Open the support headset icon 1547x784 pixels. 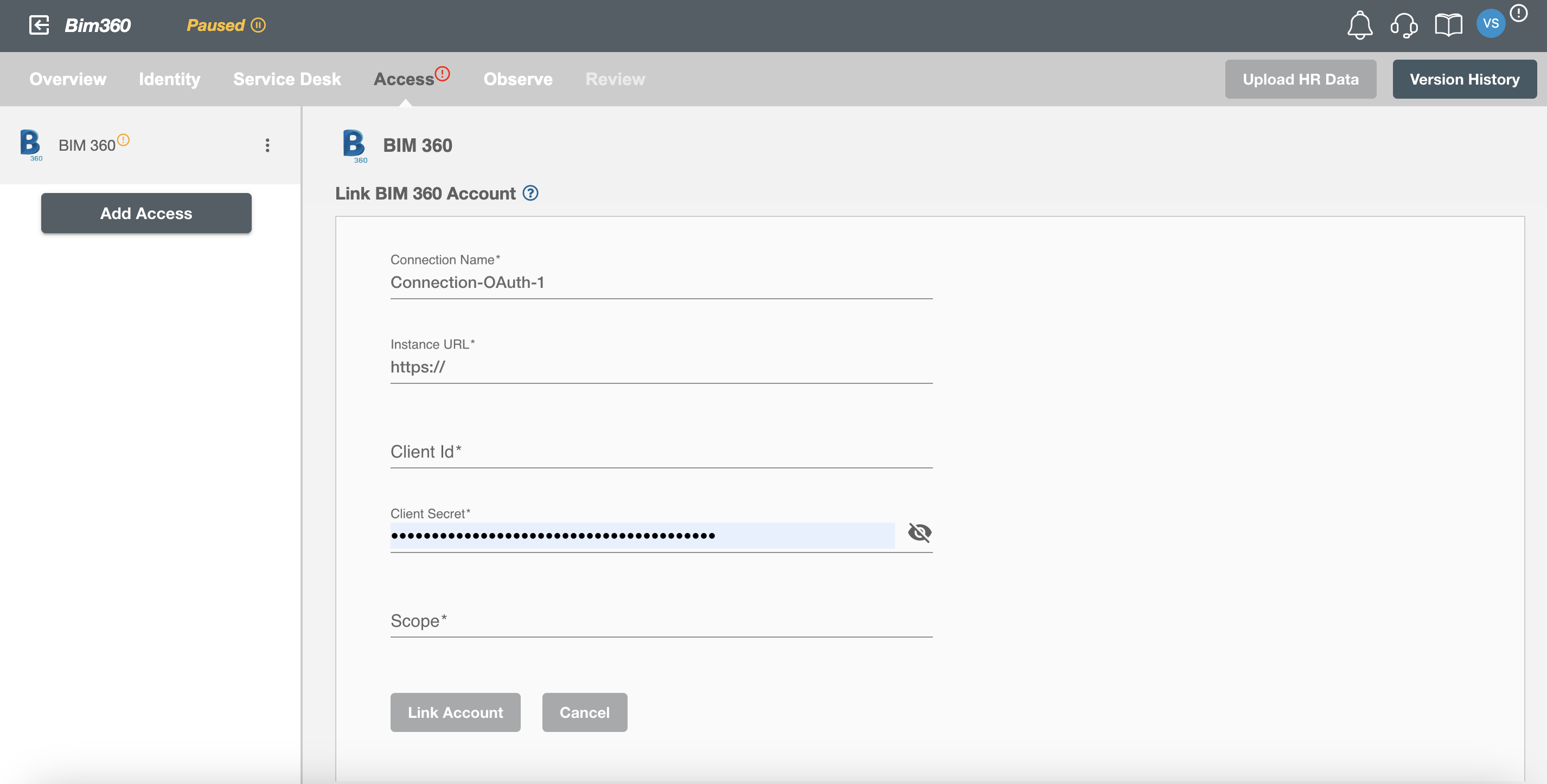(1404, 25)
